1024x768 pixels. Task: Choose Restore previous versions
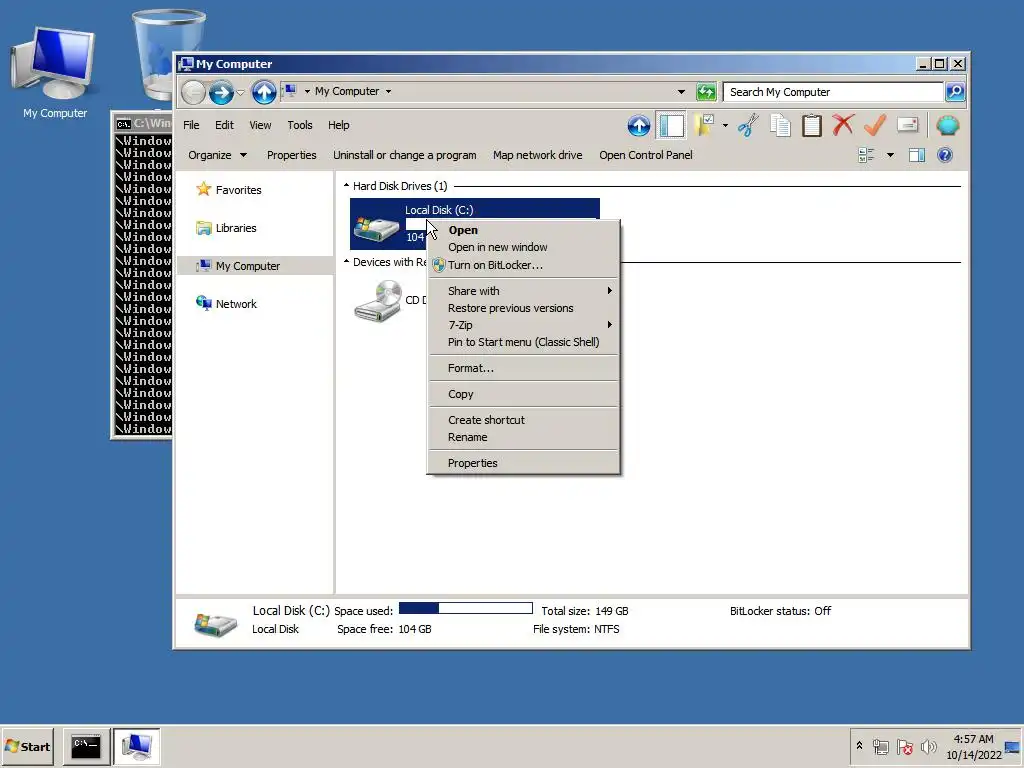(522, 308)
